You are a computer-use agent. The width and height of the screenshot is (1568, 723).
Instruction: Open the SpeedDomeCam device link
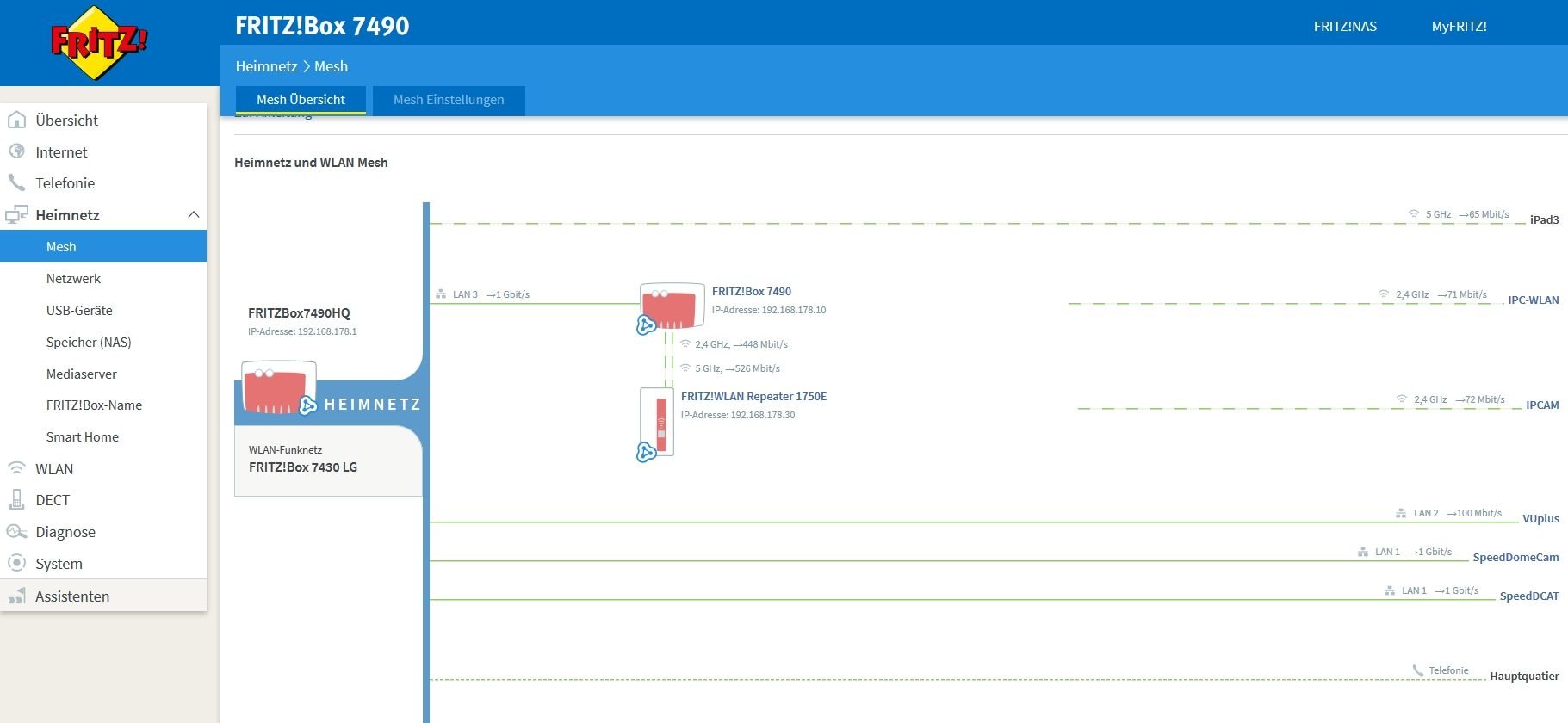(x=1515, y=557)
